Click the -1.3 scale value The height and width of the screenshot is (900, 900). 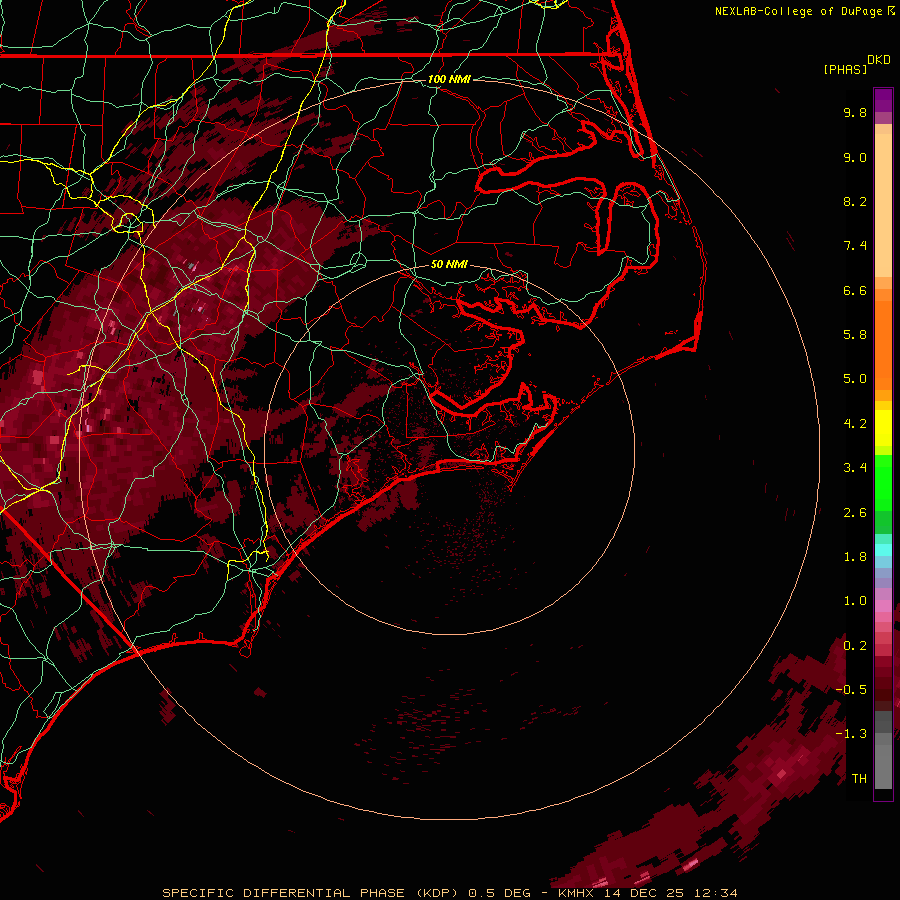[x=851, y=734]
